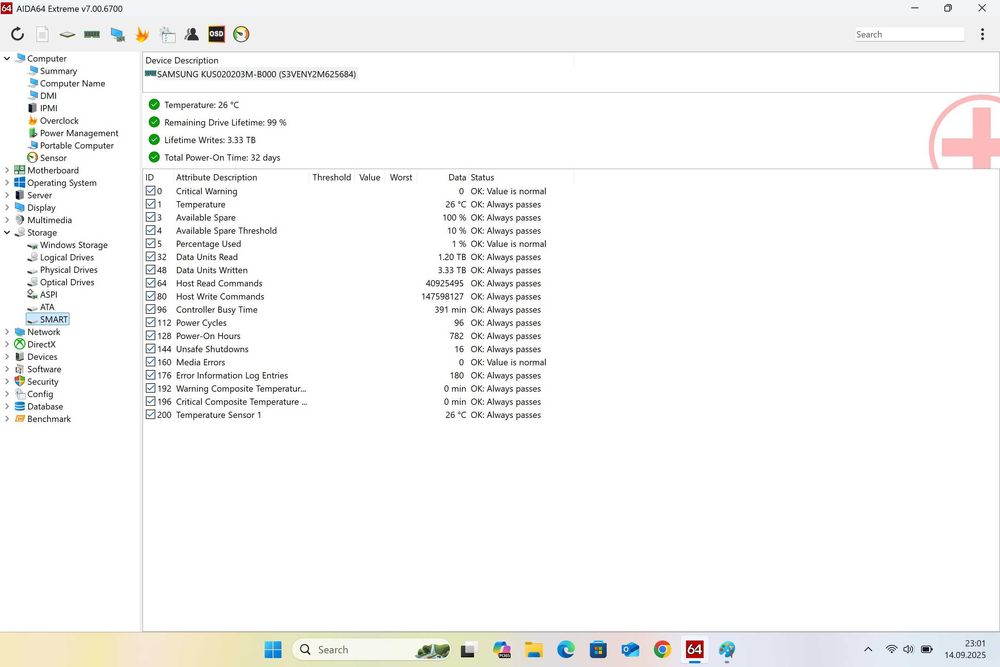Click the Security shield icon in tree

point(20,381)
